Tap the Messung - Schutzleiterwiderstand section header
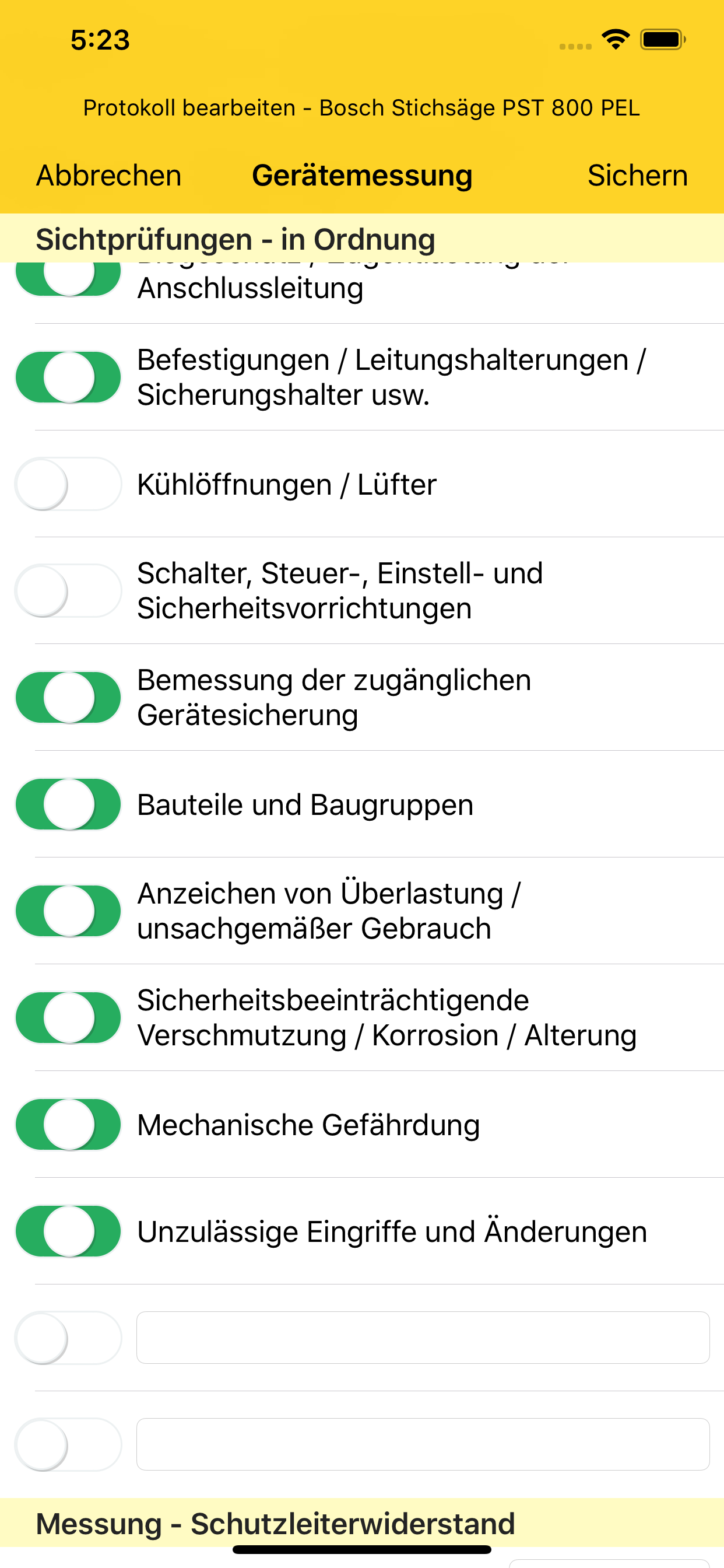 pos(275,1524)
